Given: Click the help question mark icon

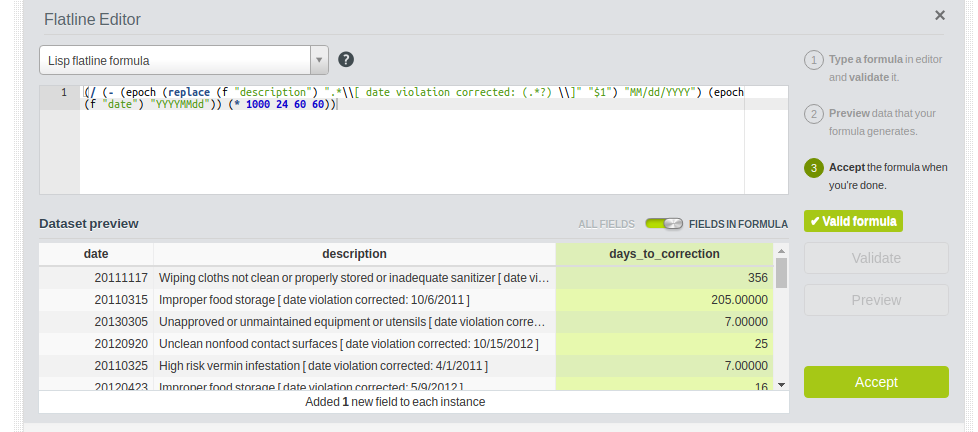Looking at the screenshot, I should click(346, 60).
